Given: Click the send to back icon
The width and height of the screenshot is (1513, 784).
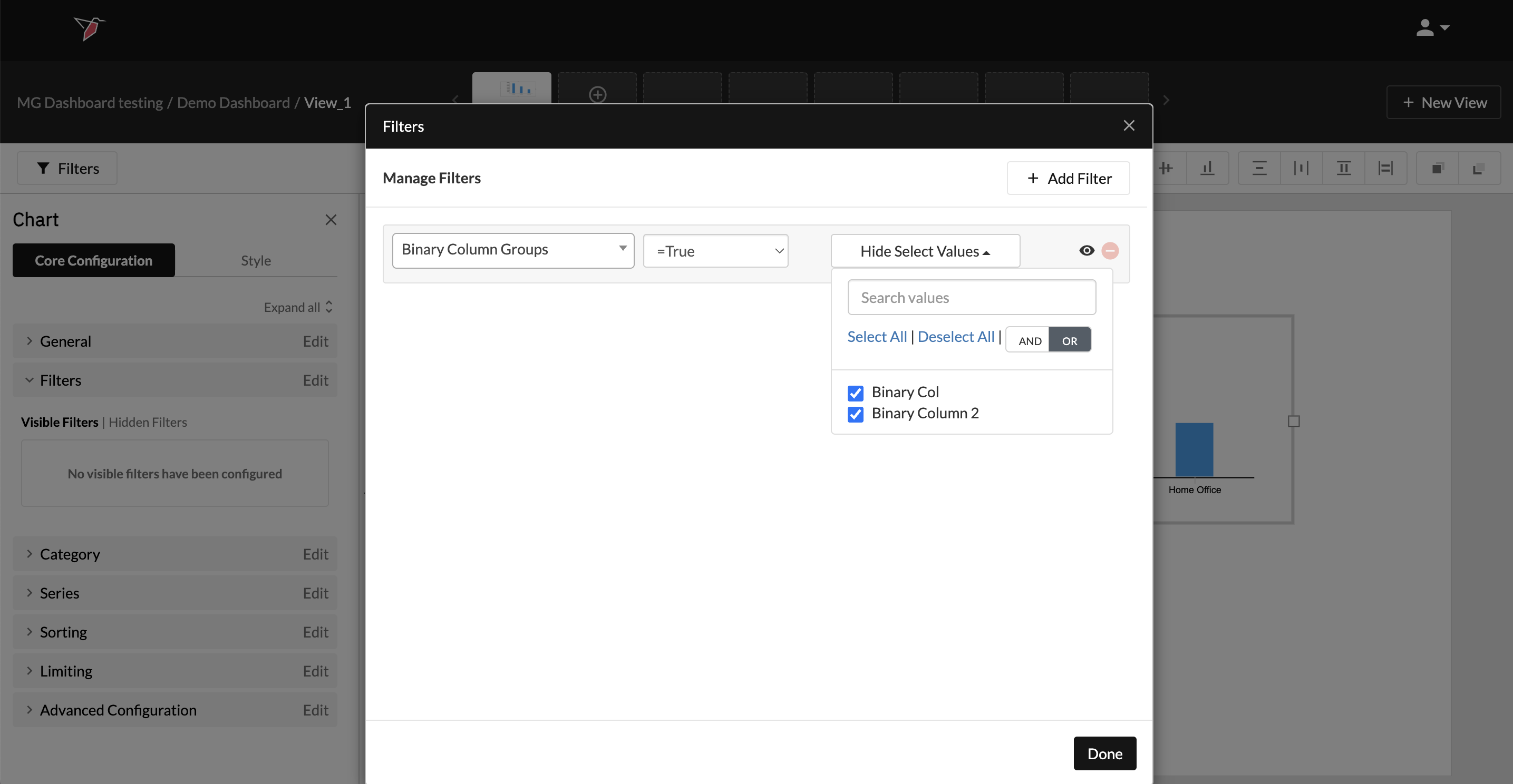Looking at the screenshot, I should 1479,169.
